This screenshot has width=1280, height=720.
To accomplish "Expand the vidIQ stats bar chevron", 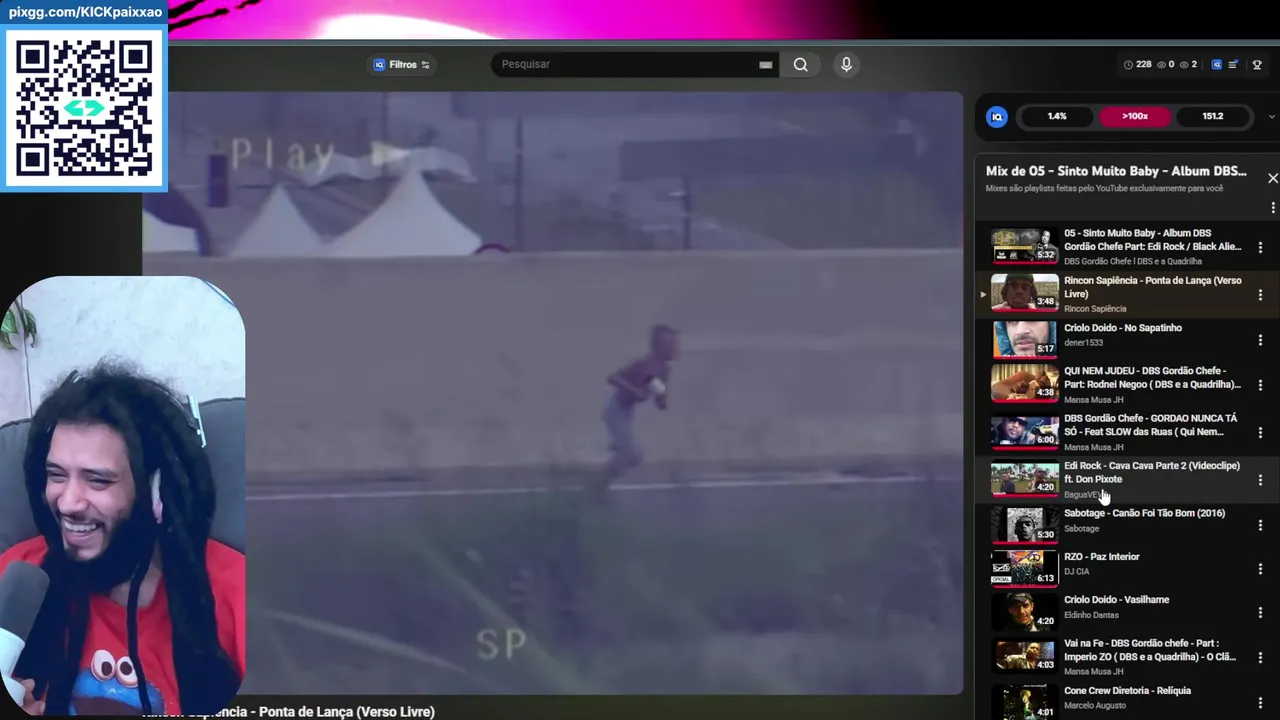I will pyautogui.click(x=1272, y=116).
